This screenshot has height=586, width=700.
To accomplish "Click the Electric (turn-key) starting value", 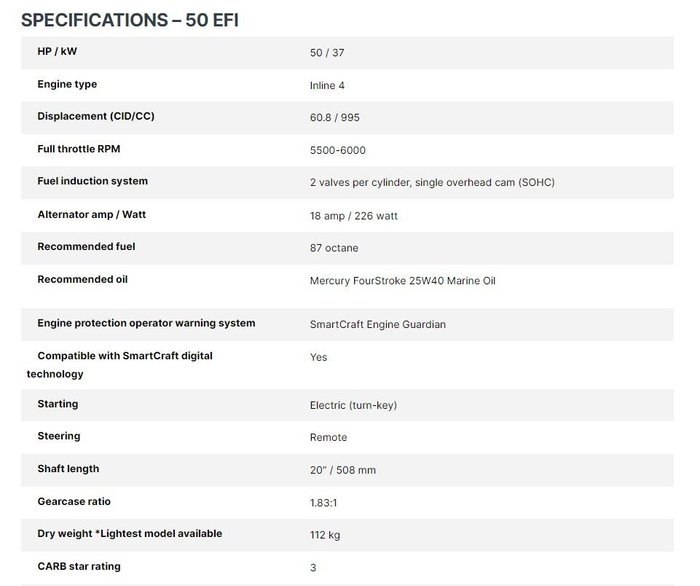I will tap(353, 405).
